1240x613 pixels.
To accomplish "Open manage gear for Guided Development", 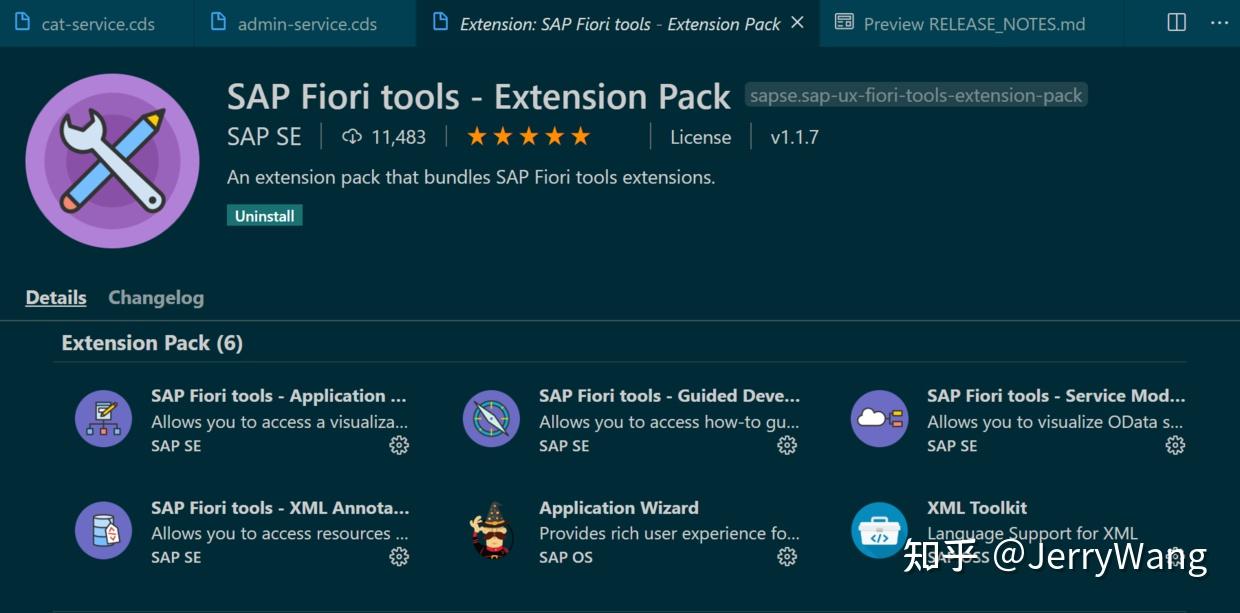I will pyautogui.click(x=787, y=446).
